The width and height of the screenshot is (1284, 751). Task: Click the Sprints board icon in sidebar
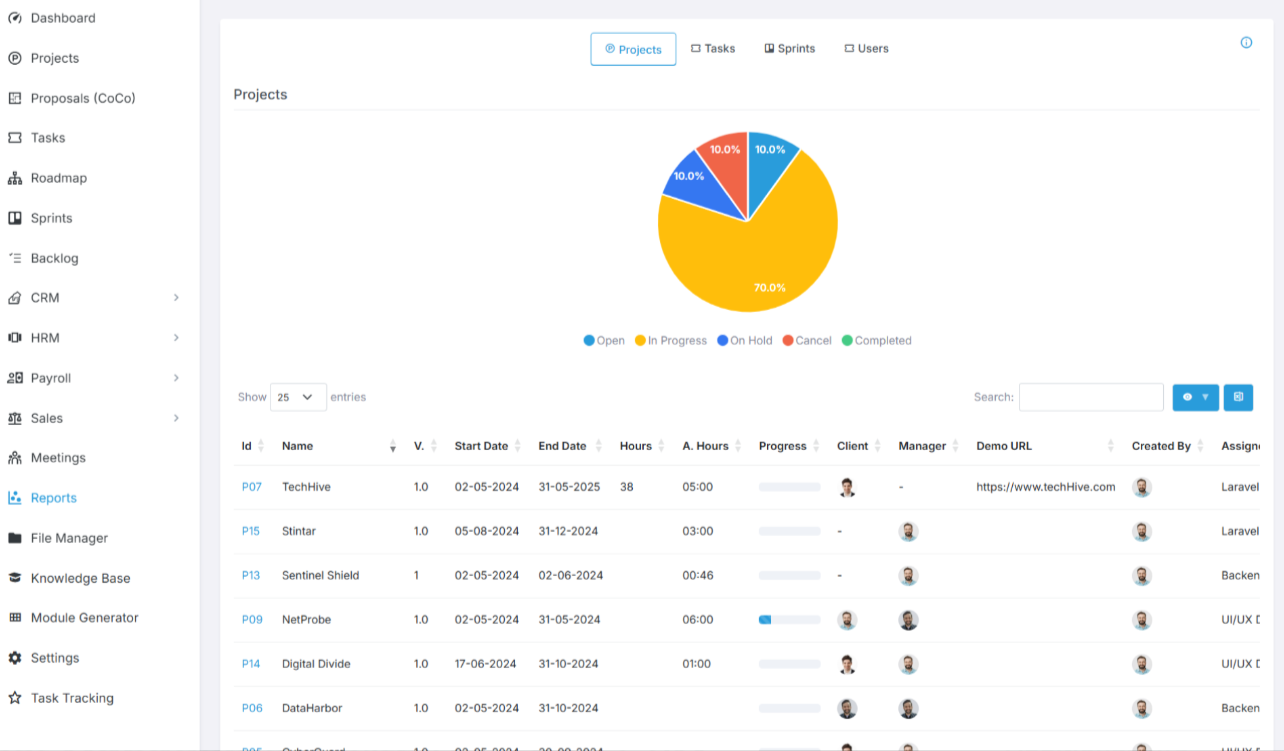15,218
